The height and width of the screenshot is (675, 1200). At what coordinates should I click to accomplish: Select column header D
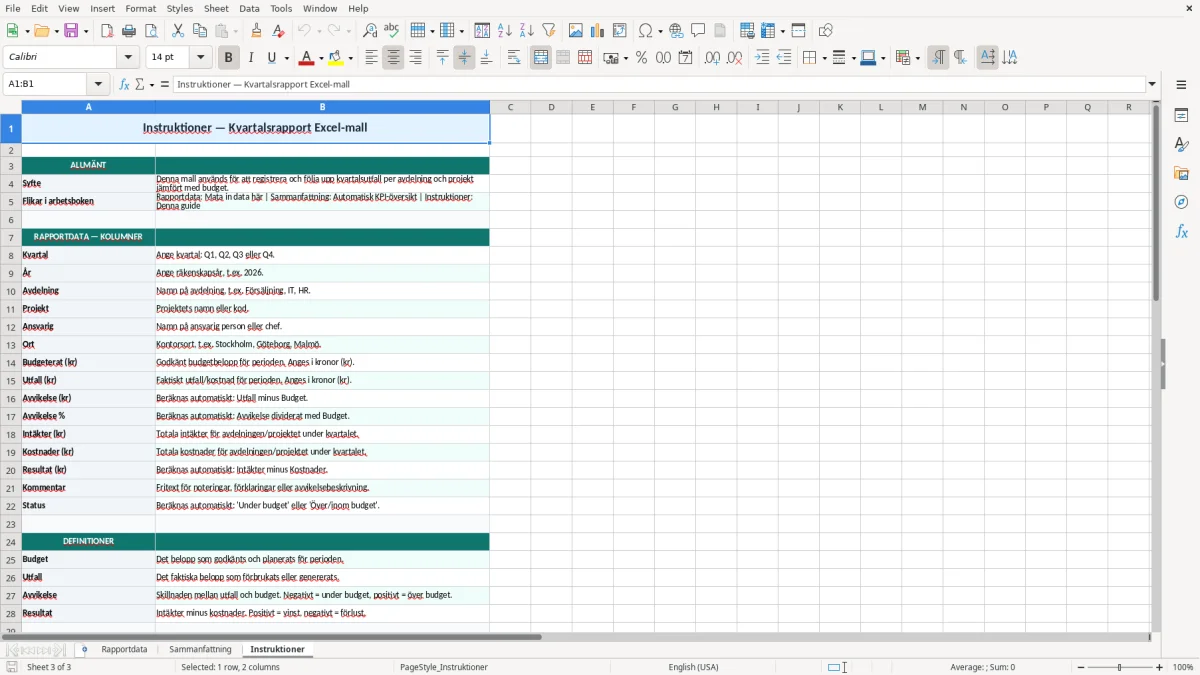tap(551, 107)
